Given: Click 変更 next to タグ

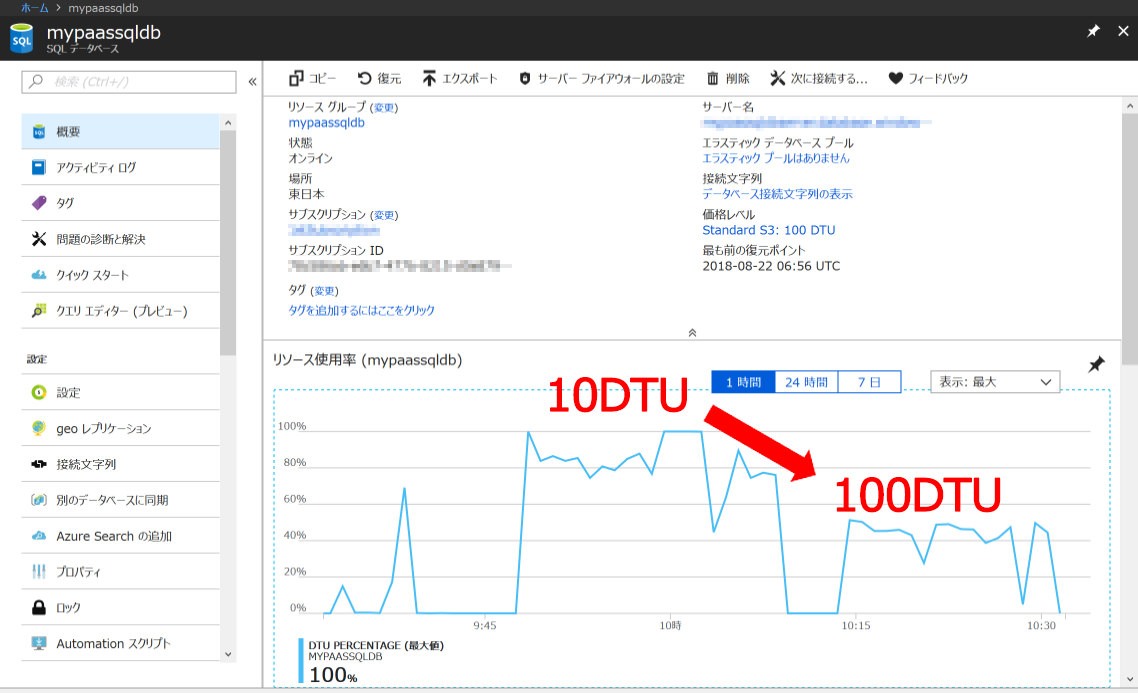Looking at the screenshot, I should [x=324, y=290].
